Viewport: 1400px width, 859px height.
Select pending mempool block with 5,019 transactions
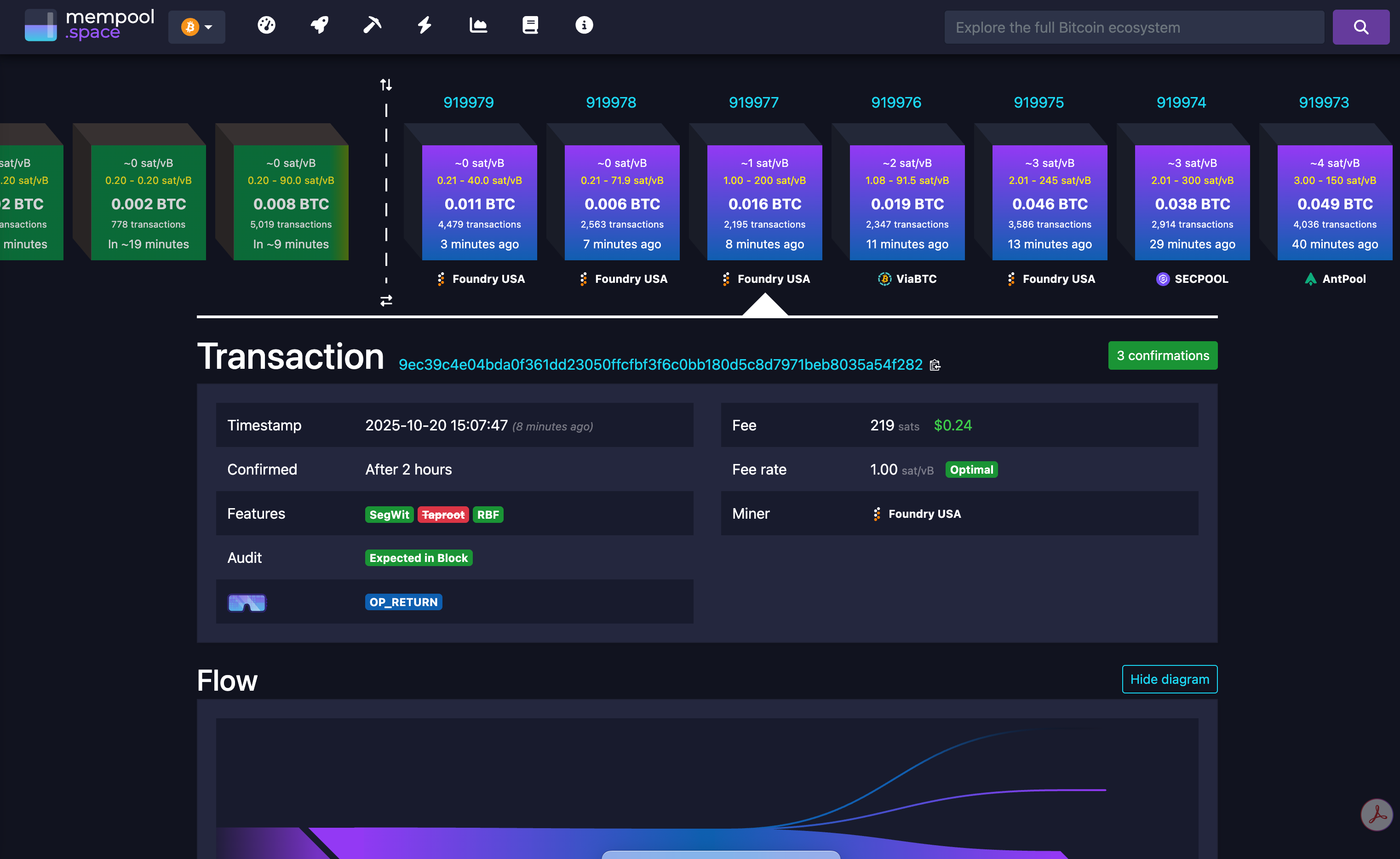(x=290, y=203)
